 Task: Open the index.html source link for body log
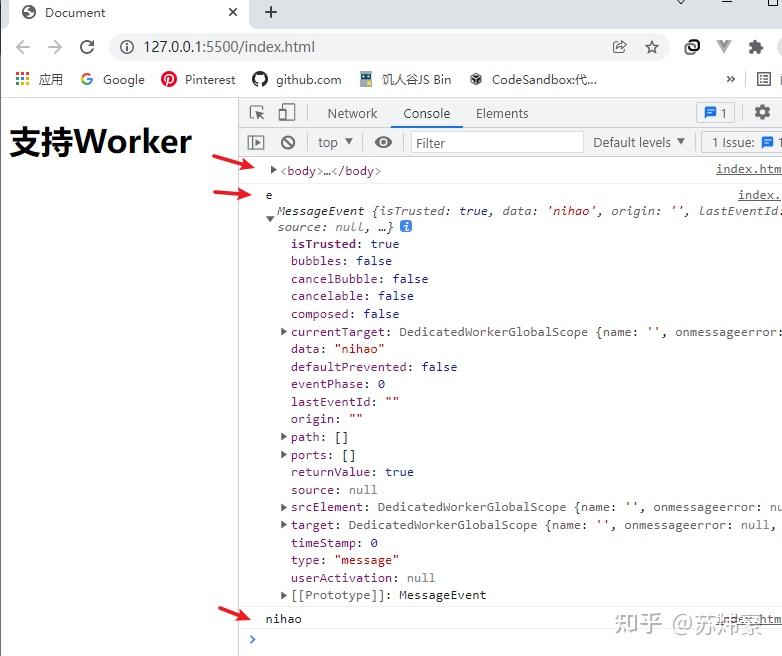pyautogui.click(x=749, y=169)
